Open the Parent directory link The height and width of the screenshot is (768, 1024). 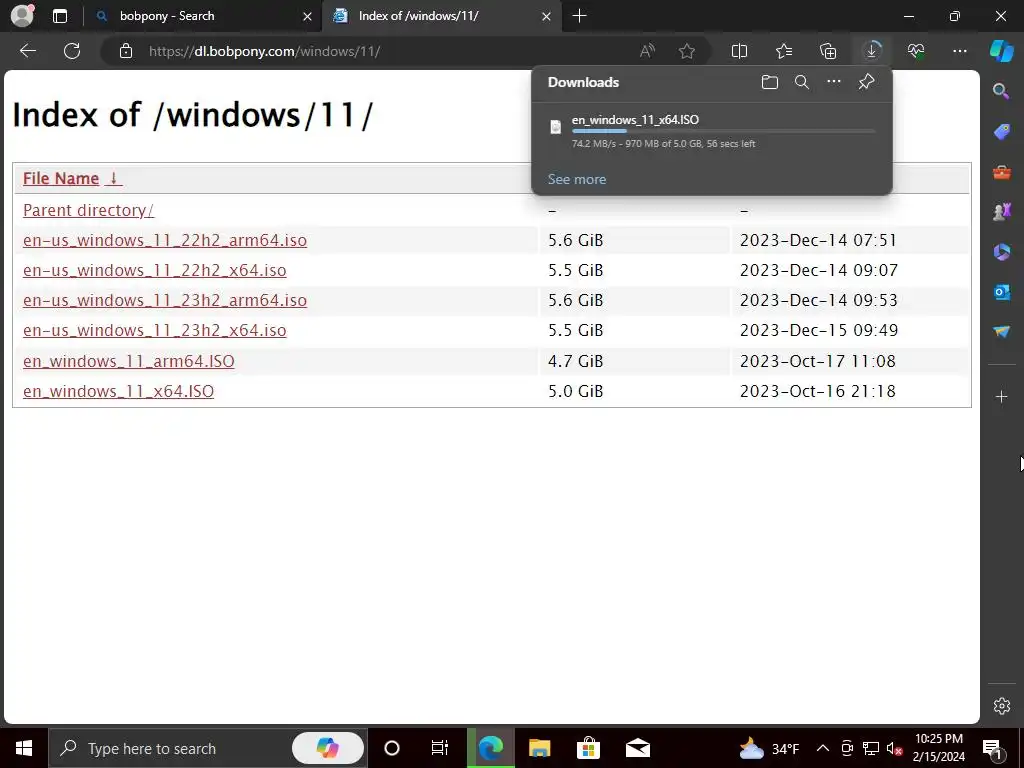coord(88,210)
